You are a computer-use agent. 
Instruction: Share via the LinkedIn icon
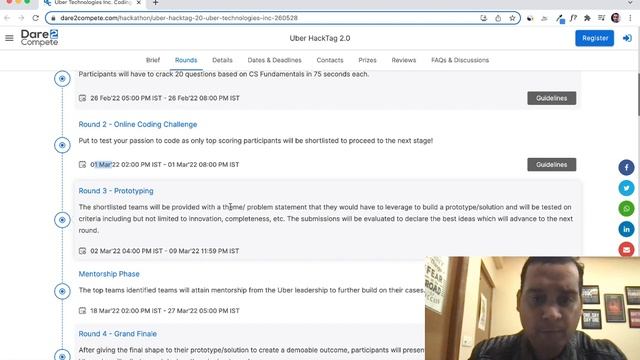(x=626, y=229)
